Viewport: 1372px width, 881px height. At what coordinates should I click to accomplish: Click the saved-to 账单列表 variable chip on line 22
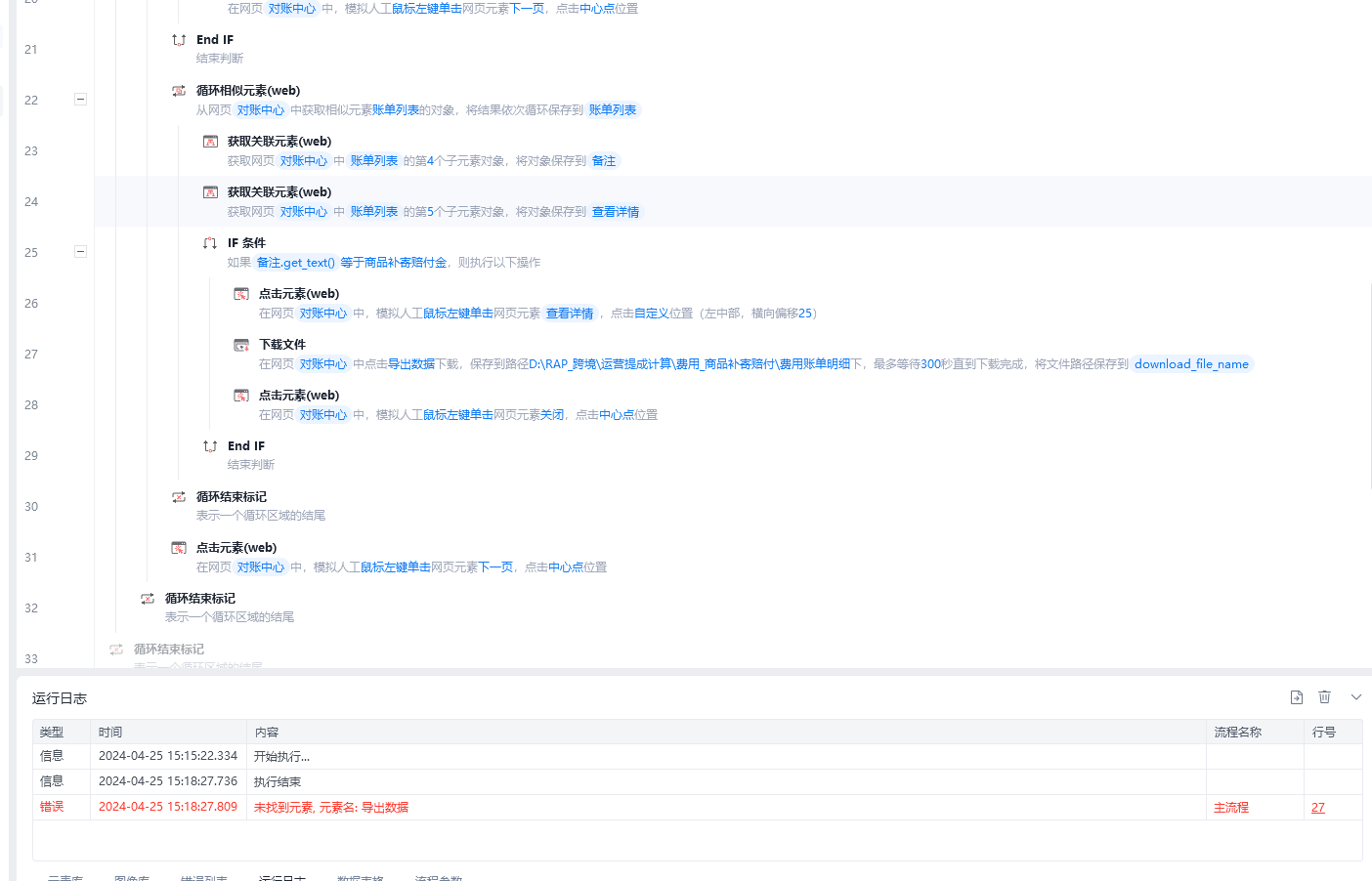click(613, 110)
